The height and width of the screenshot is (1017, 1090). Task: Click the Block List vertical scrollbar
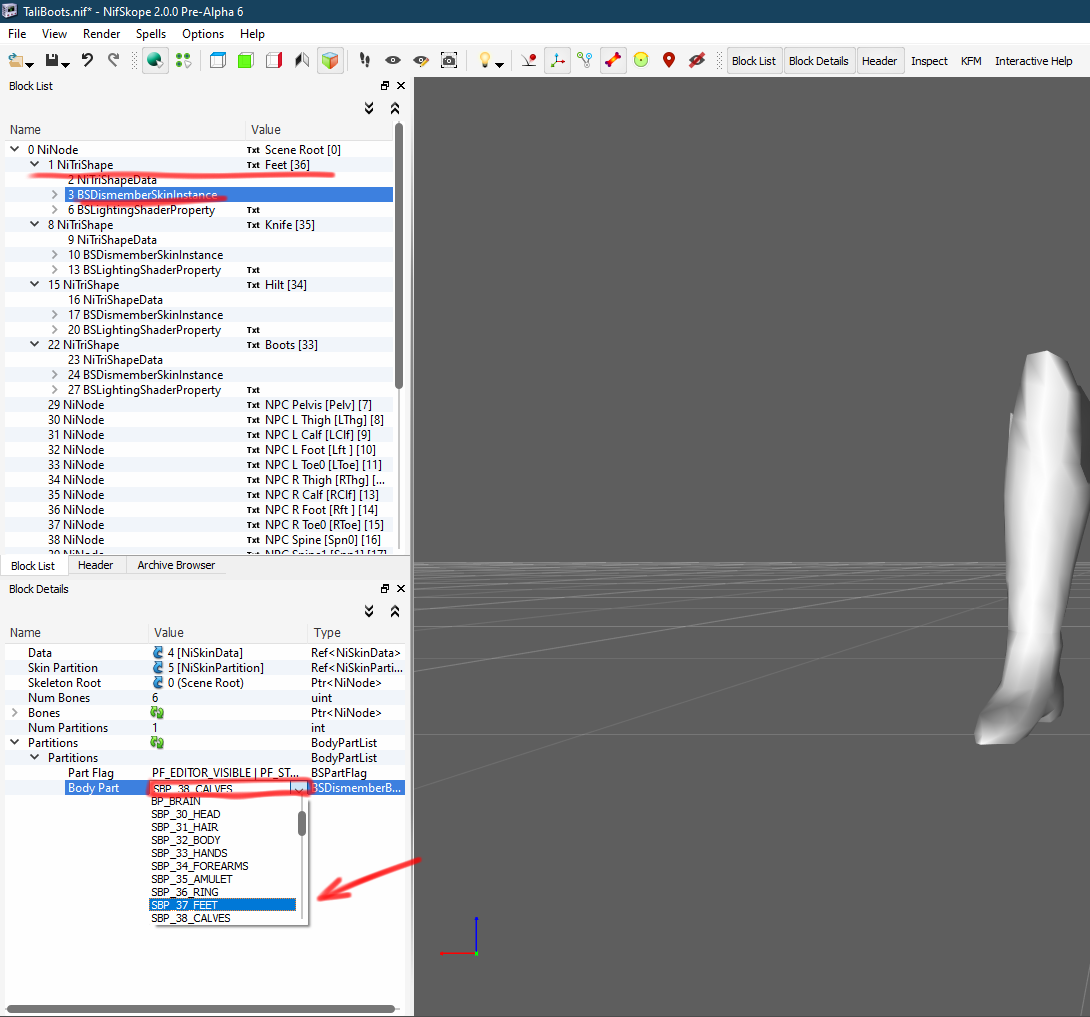pos(399,256)
